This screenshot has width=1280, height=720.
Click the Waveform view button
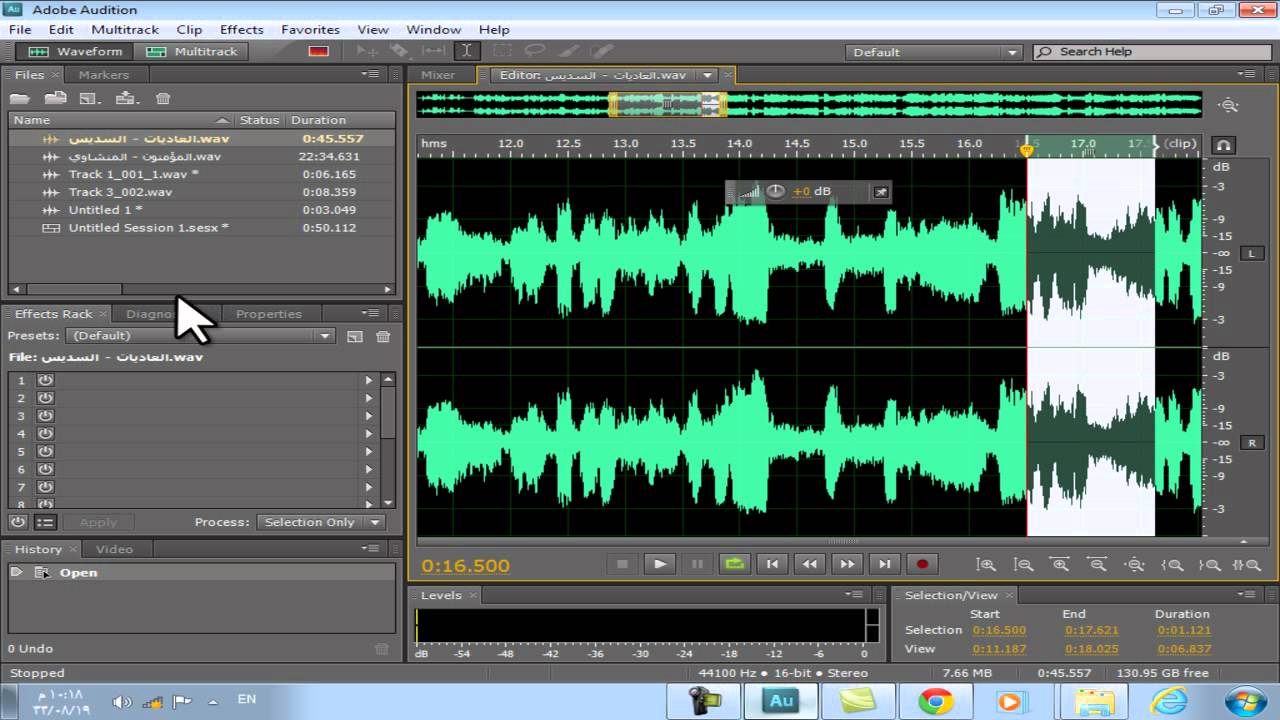tap(75, 51)
